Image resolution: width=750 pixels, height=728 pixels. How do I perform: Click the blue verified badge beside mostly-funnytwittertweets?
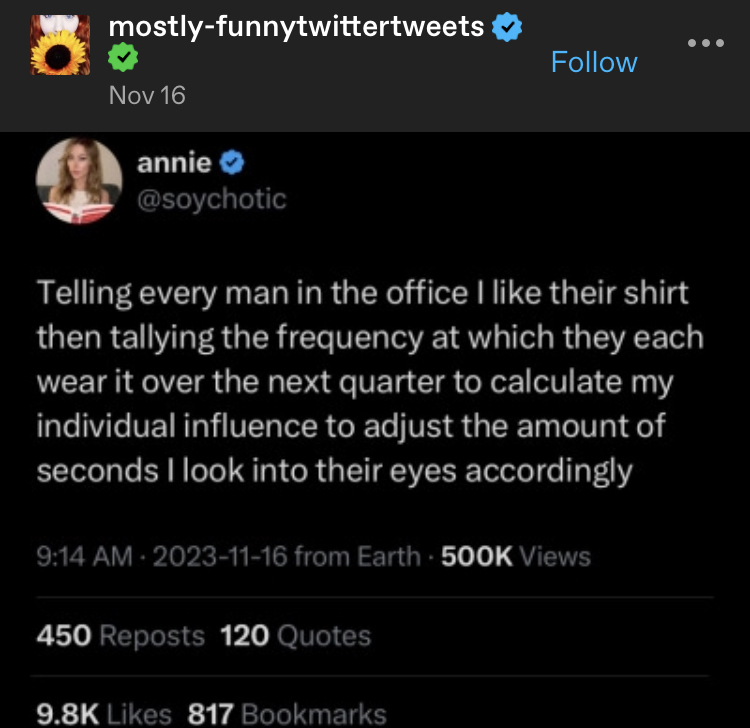point(507,27)
